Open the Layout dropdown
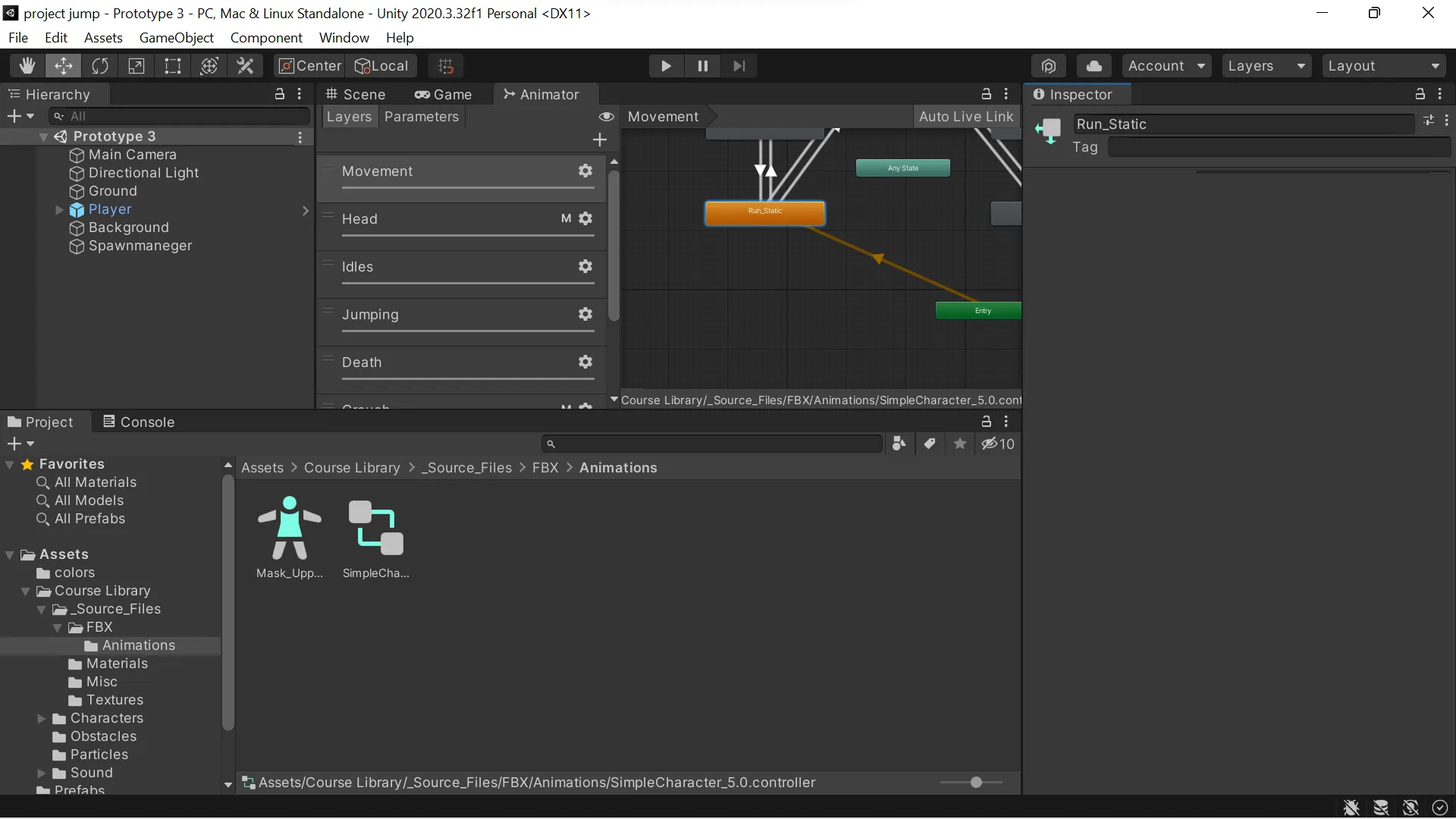The width and height of the screenshot is (1456, 819). [1383, 66]
